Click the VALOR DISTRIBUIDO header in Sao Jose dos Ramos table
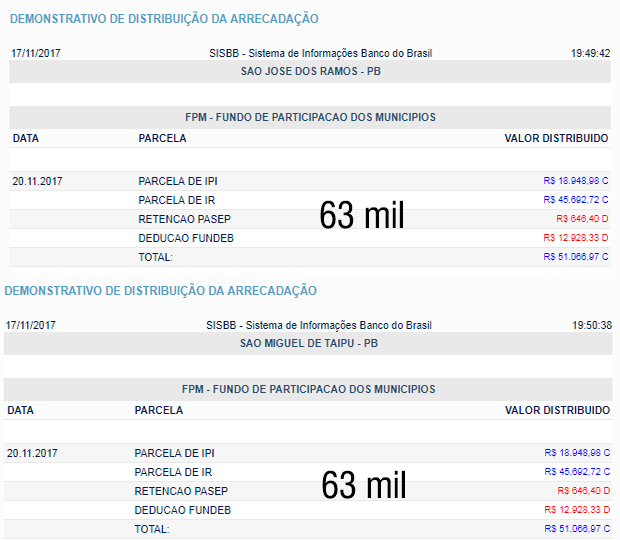620x540 pixels. coord(556,138)
